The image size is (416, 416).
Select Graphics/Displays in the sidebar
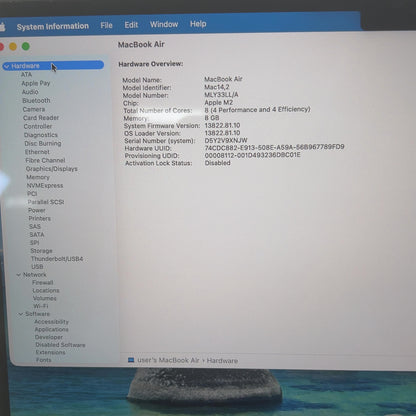[52, 169]
